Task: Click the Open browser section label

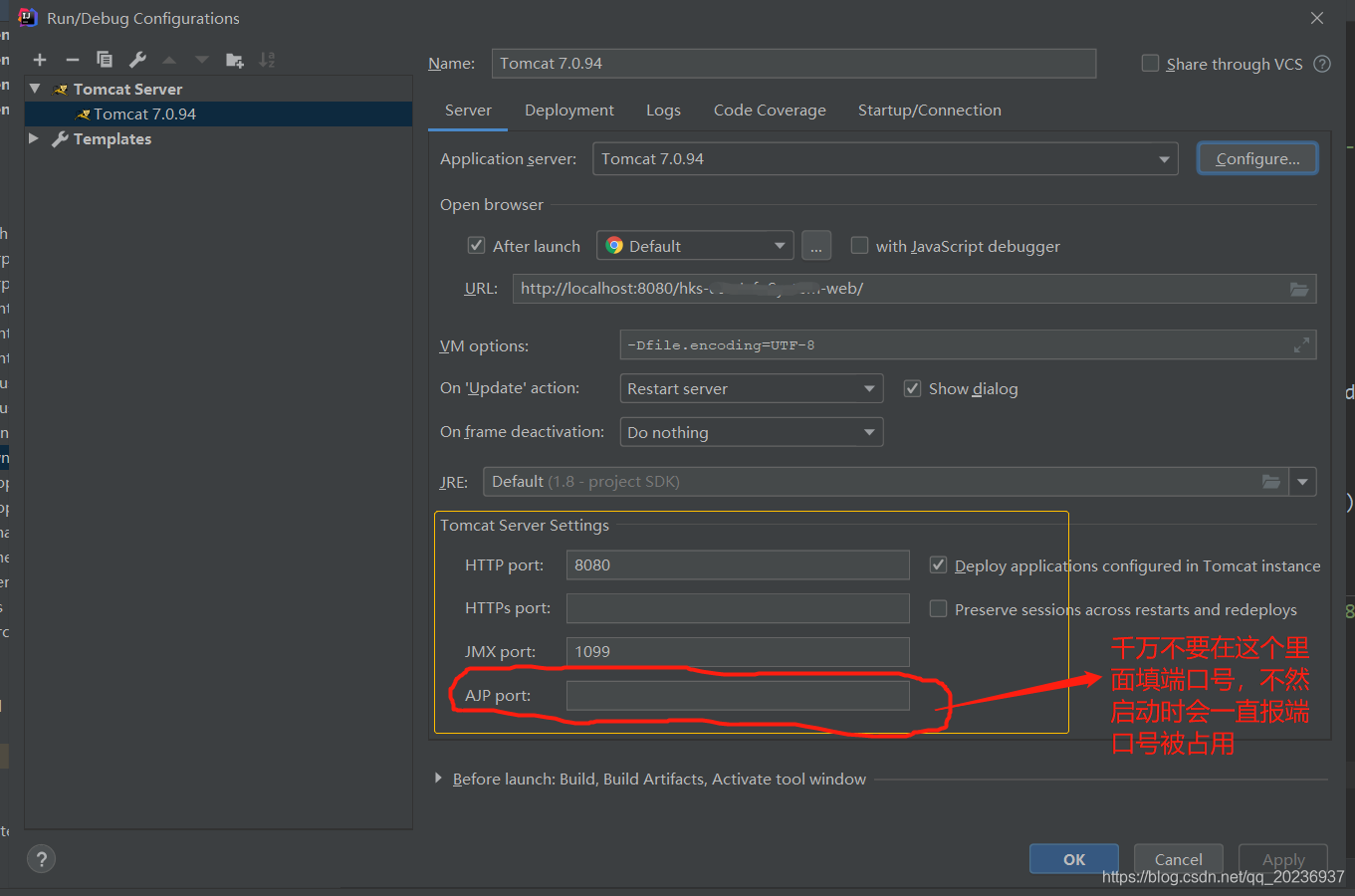Action: tap(492, 204)
